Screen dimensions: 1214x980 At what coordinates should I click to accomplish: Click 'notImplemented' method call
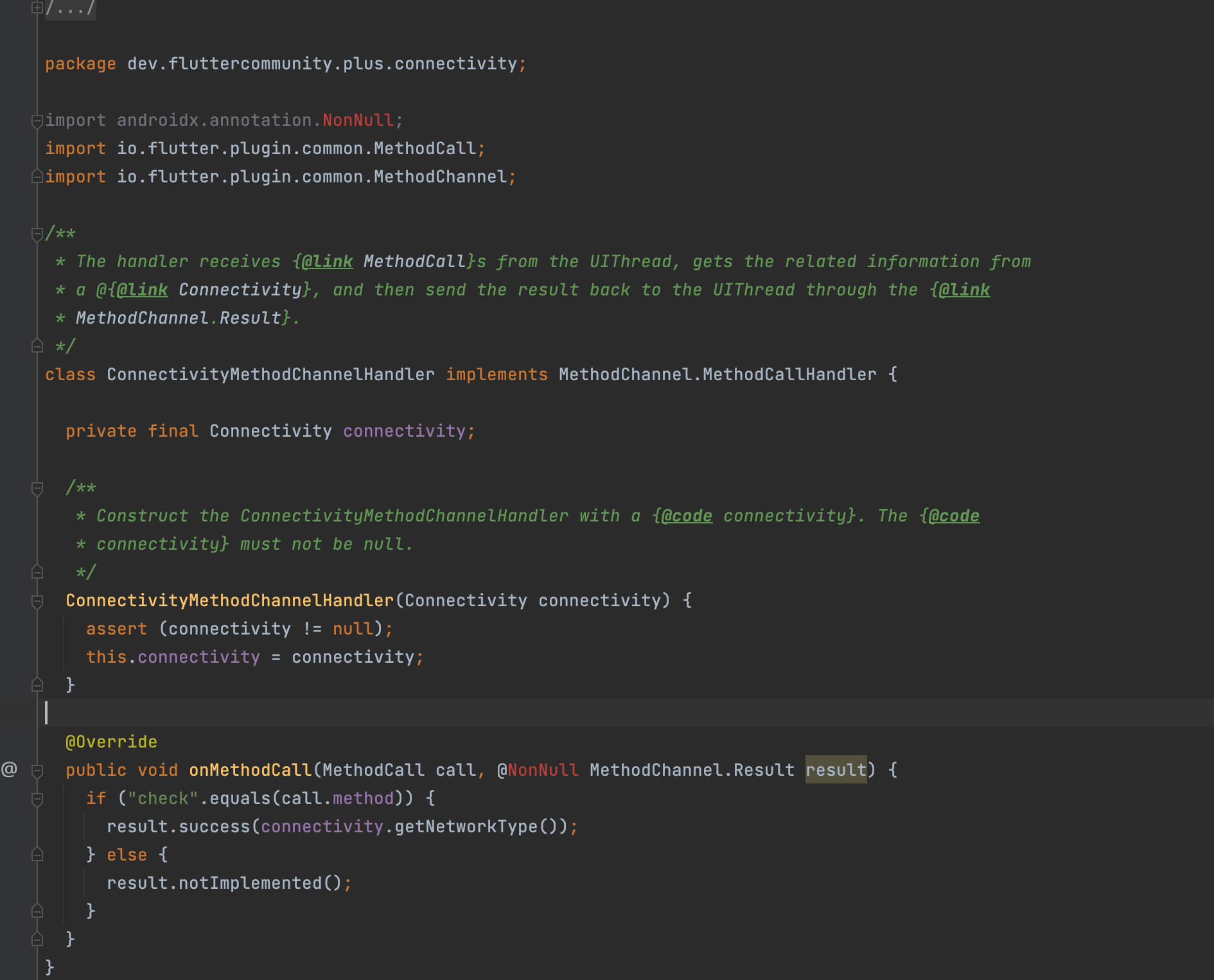(250, 883)
